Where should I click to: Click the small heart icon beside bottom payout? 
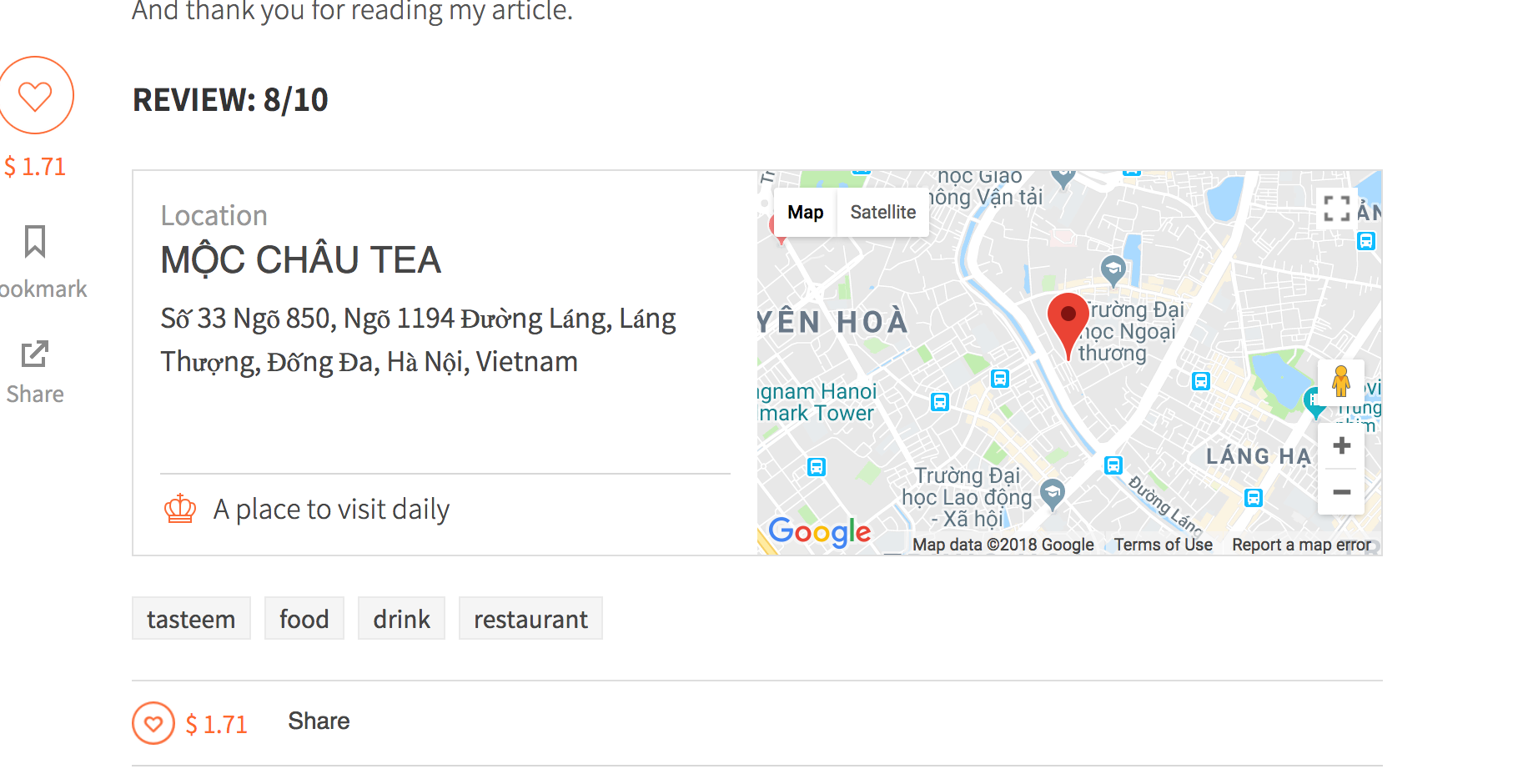[x=153, y=723]
